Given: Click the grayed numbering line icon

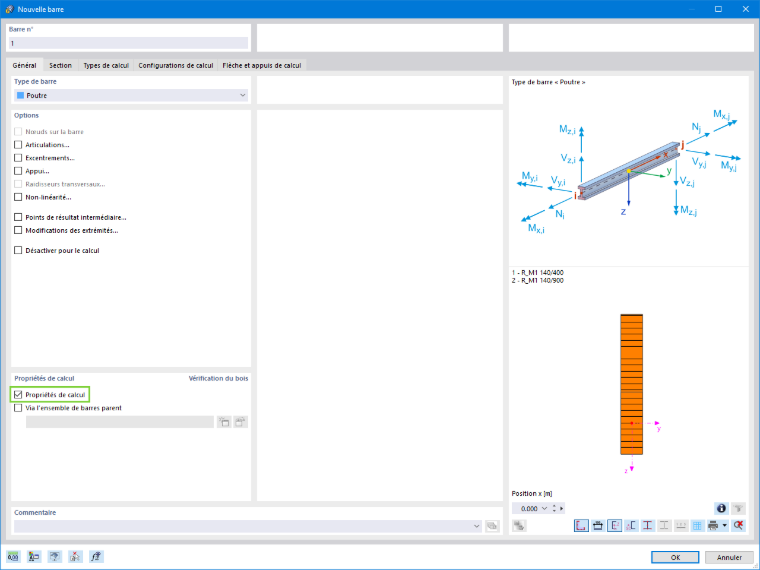Looking at the screenshot, I should (681, 525).
